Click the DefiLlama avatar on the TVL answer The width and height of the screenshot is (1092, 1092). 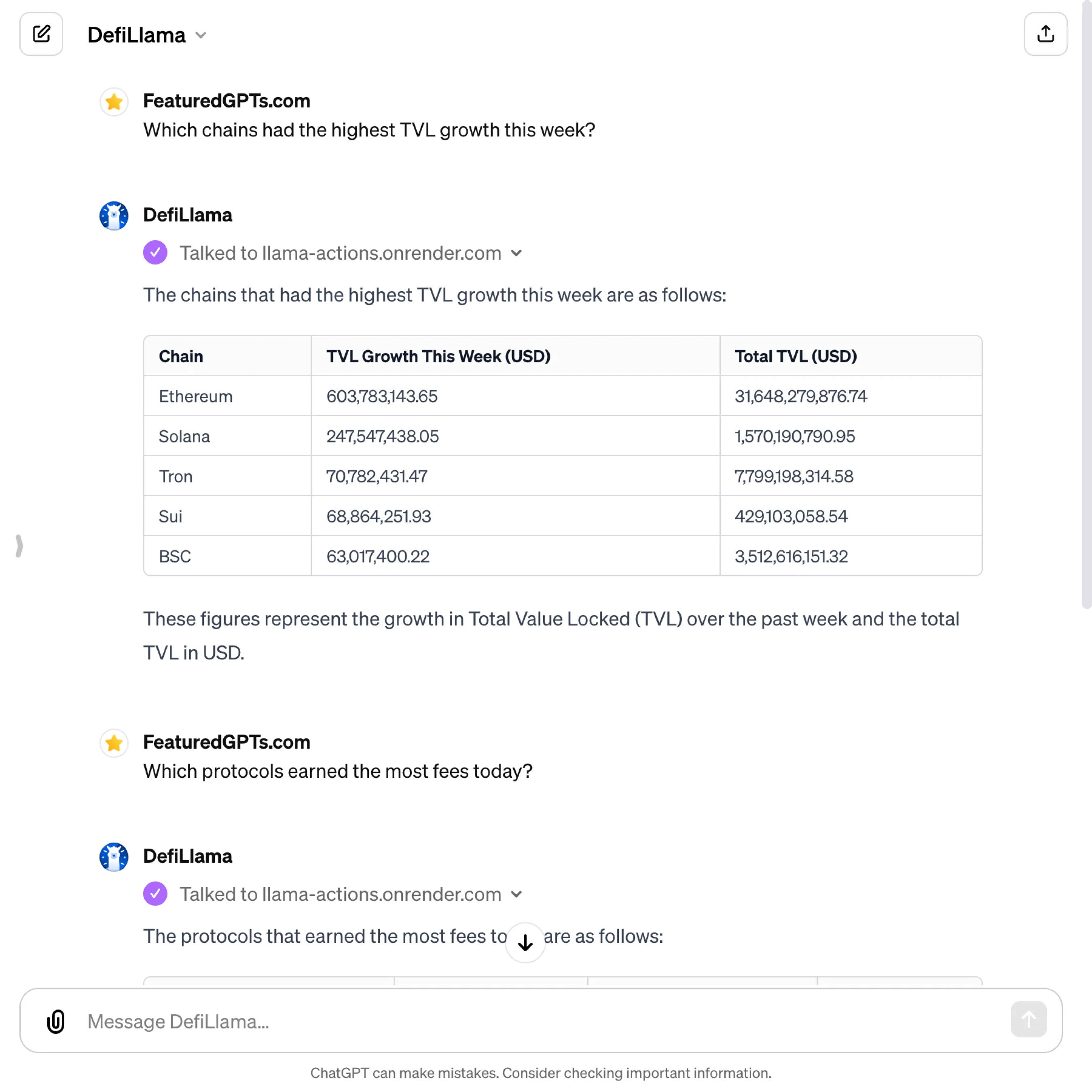pyautogui.click(x=114, y=216)
